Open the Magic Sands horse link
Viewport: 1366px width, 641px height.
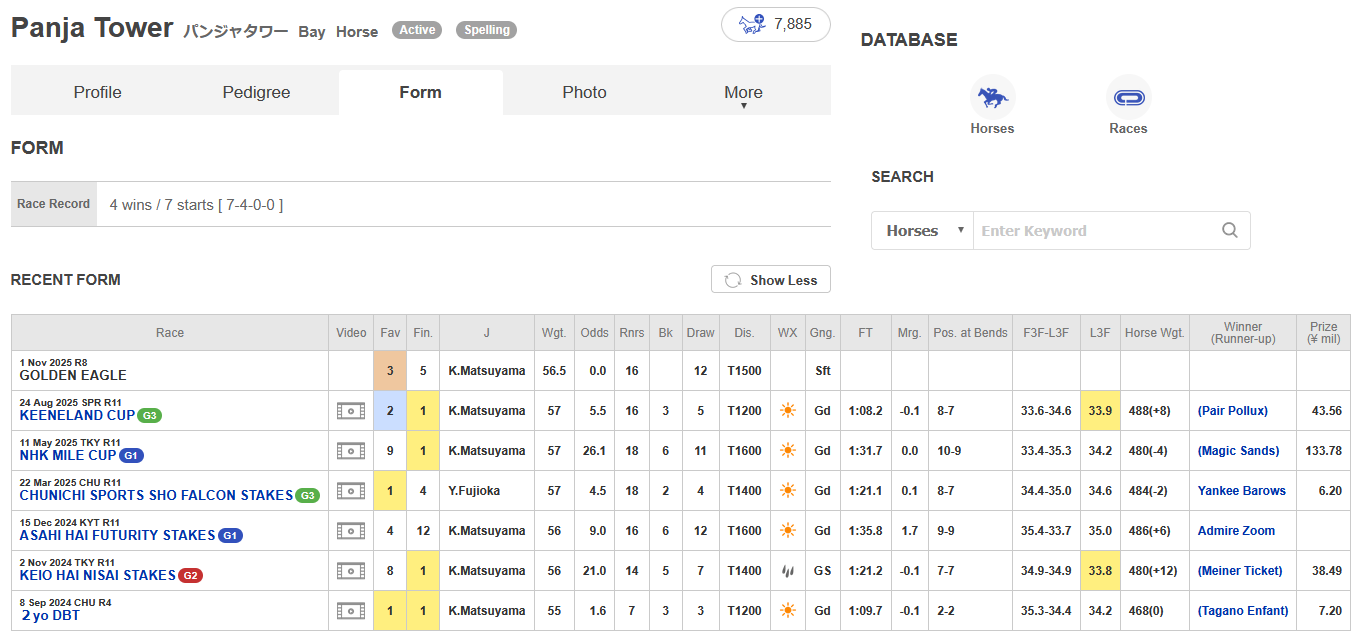click(1238, 451)
